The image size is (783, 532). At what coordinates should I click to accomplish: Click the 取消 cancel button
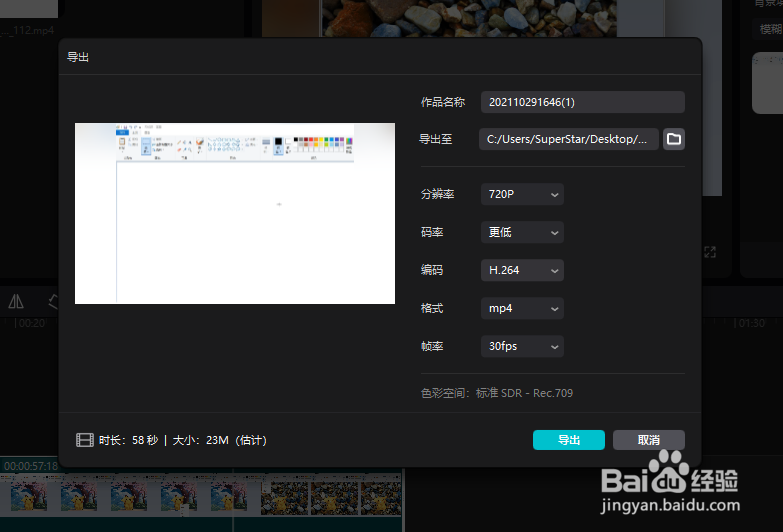[x=649, y=440]
